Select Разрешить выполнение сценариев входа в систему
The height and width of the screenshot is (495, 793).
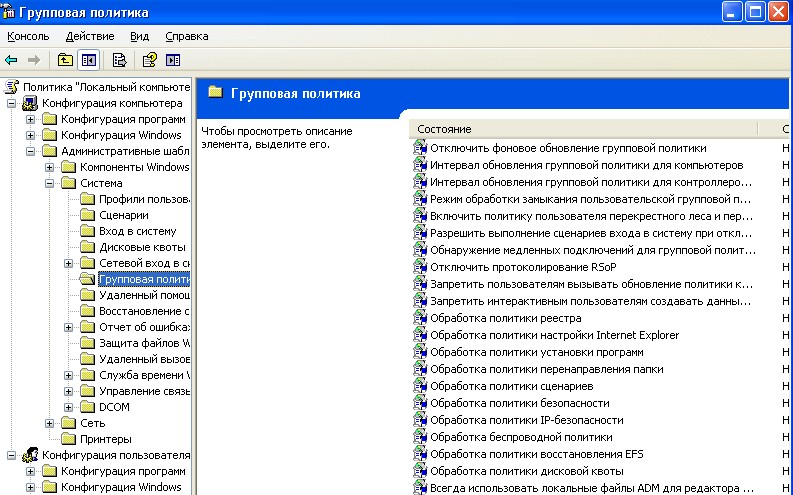pos(591,233)
